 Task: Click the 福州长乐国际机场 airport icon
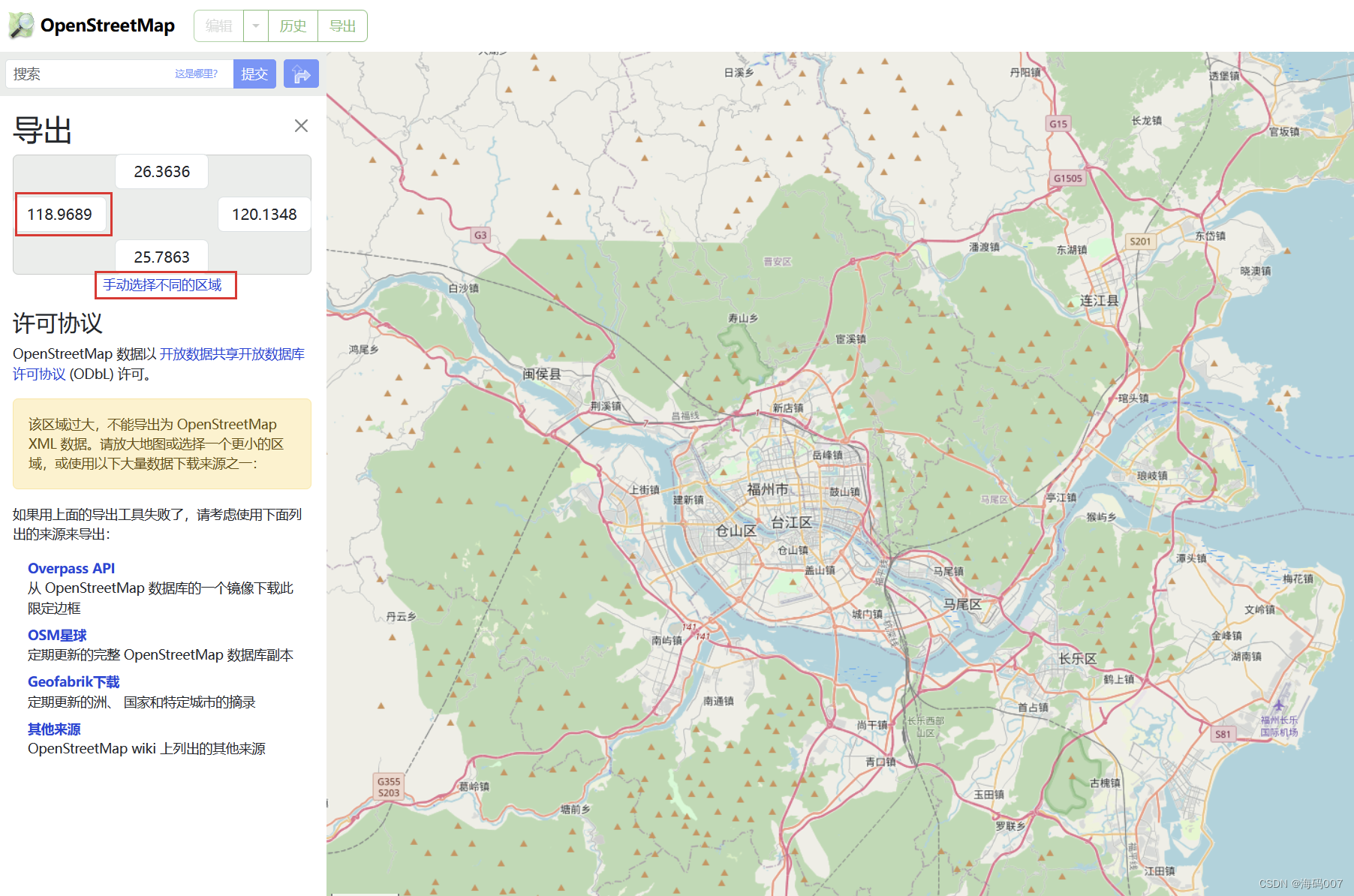tap(1278, 705)
